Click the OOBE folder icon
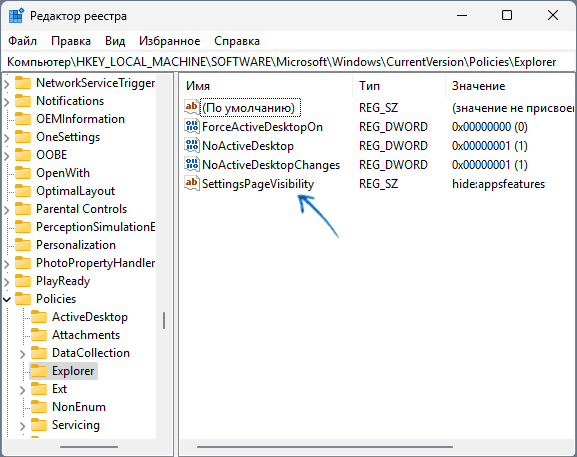 23,155
